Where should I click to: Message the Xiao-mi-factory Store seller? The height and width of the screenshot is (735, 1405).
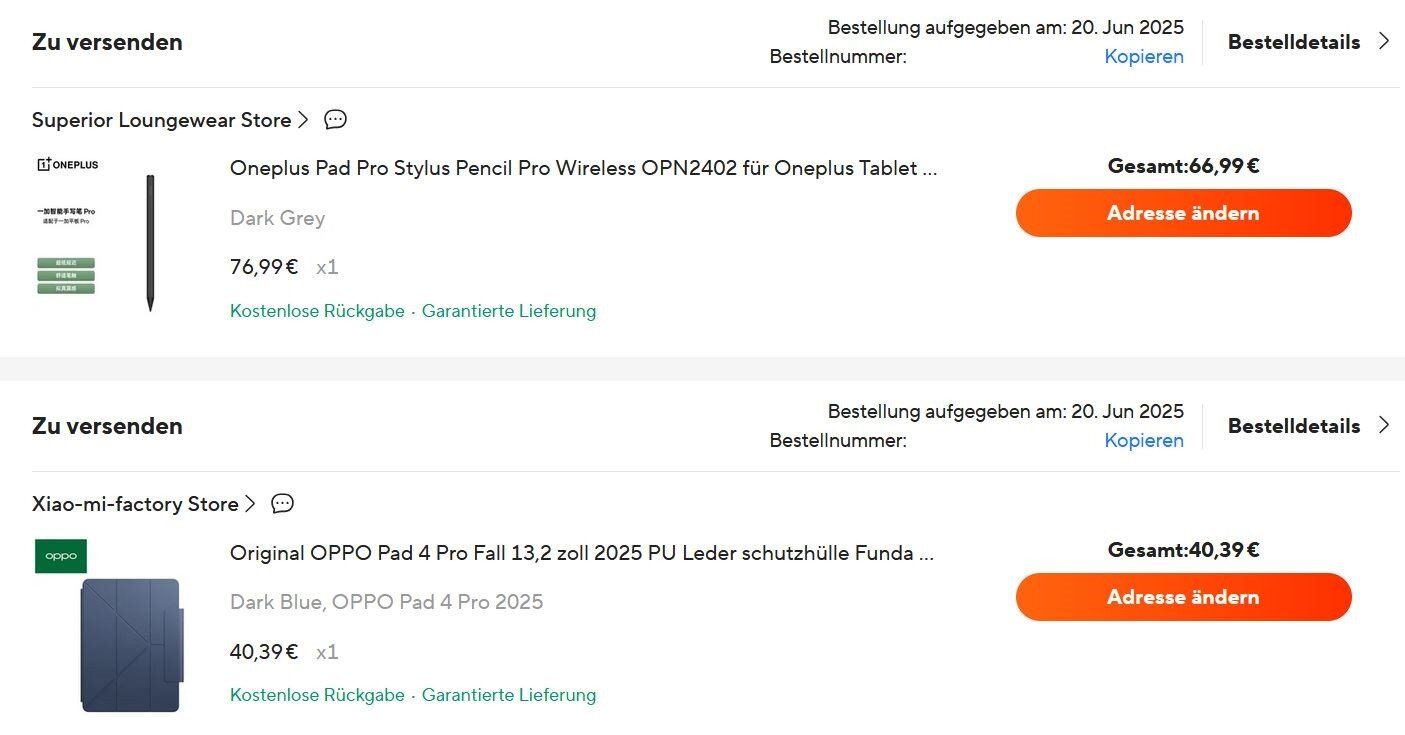pyautogui.click(x=283, y=504)
